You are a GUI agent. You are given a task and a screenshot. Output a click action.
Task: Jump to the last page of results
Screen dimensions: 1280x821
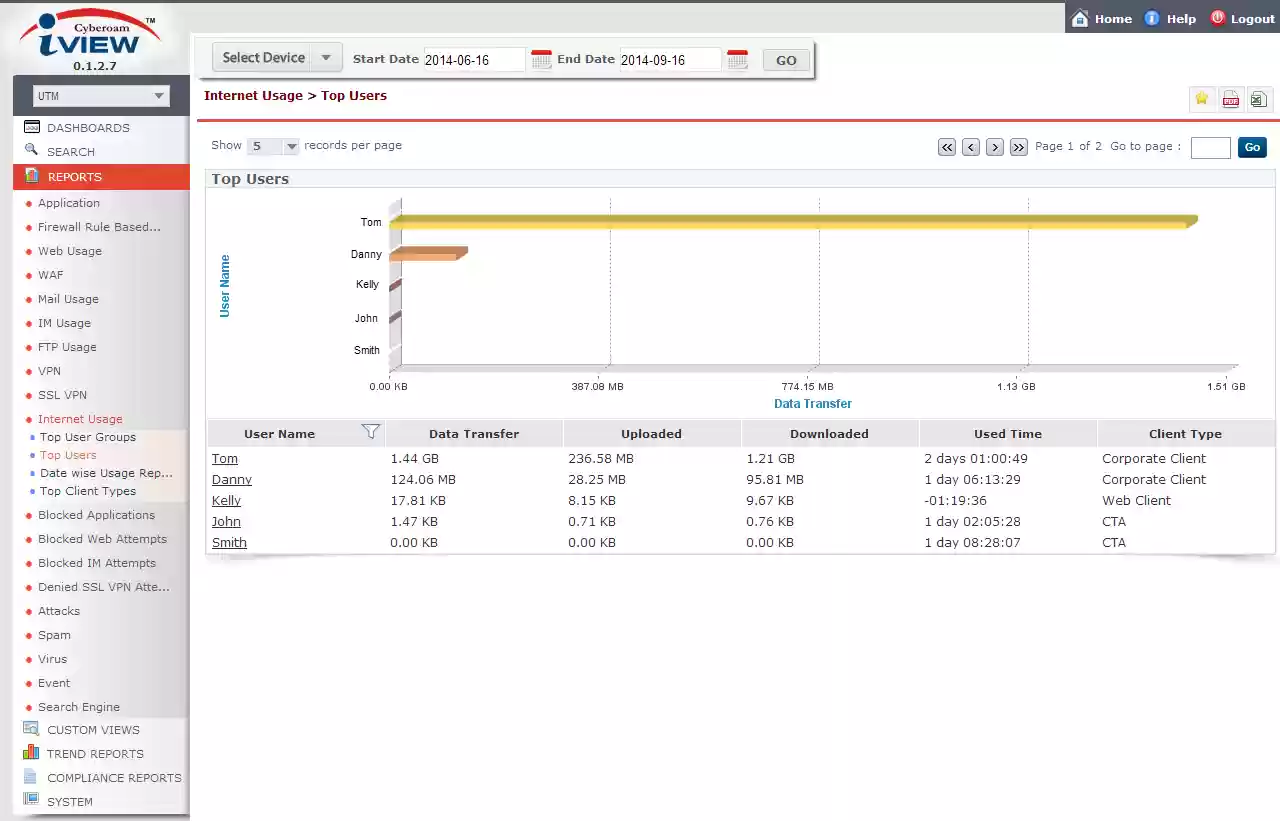(1018, 146)
